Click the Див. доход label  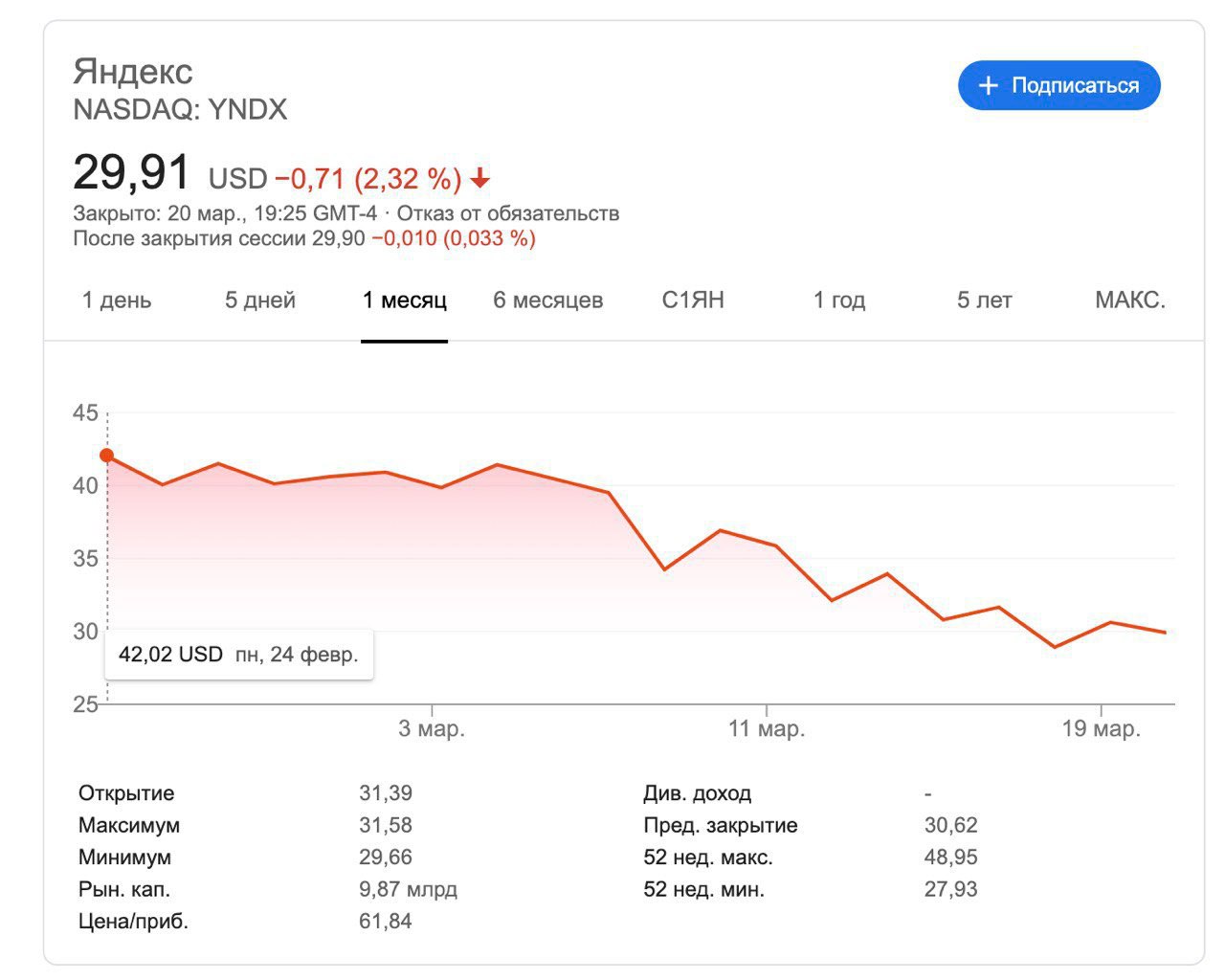(698, 793)
